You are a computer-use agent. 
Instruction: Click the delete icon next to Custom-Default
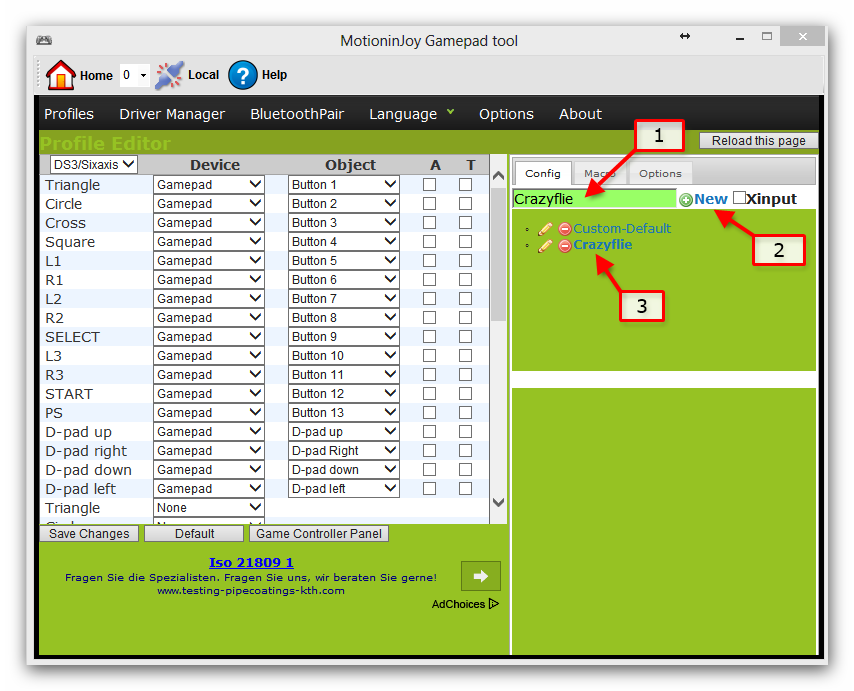point(564,227)
